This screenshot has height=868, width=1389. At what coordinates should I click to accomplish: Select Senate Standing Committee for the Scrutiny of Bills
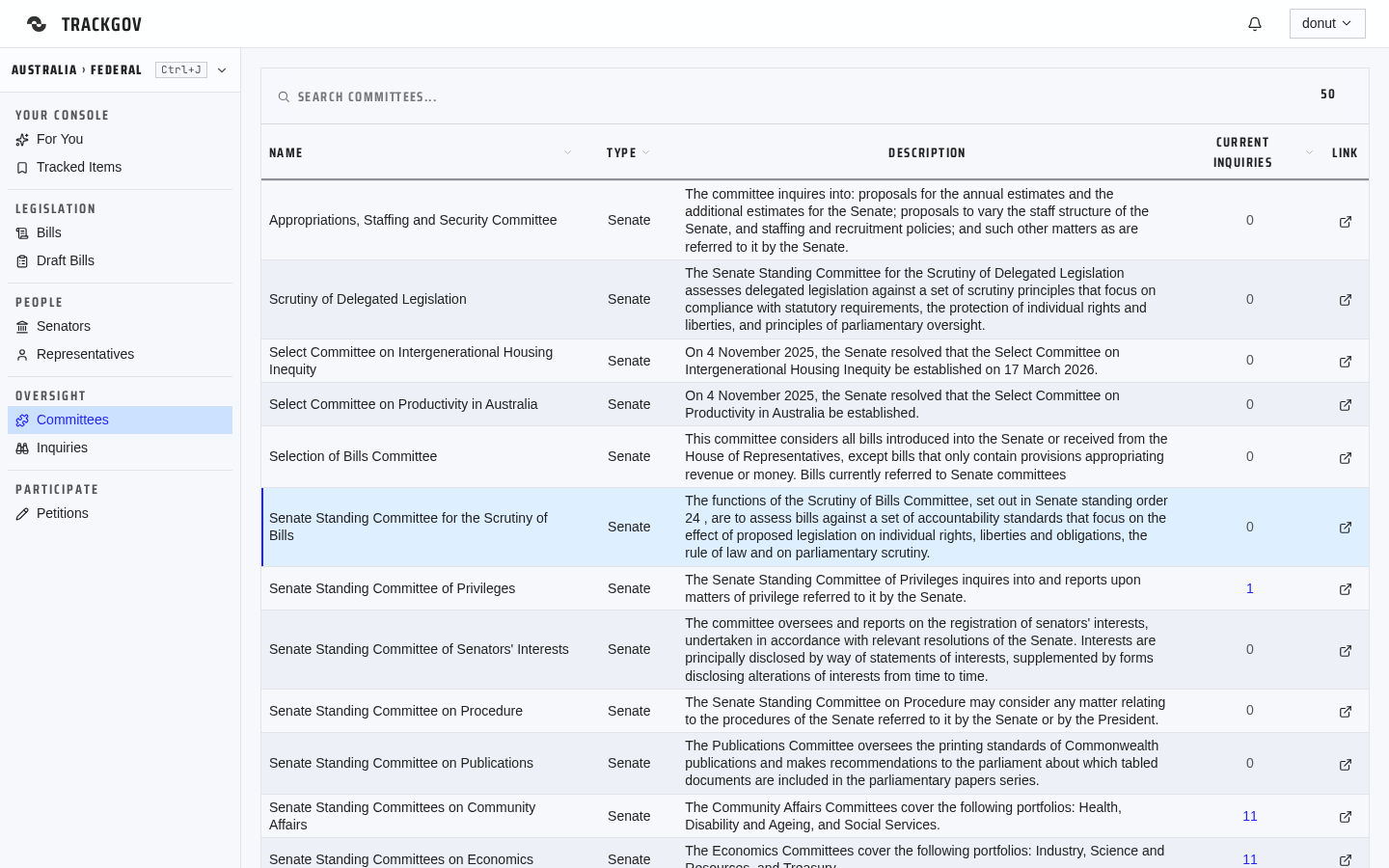pyautogui.click(x=409, y=527)
